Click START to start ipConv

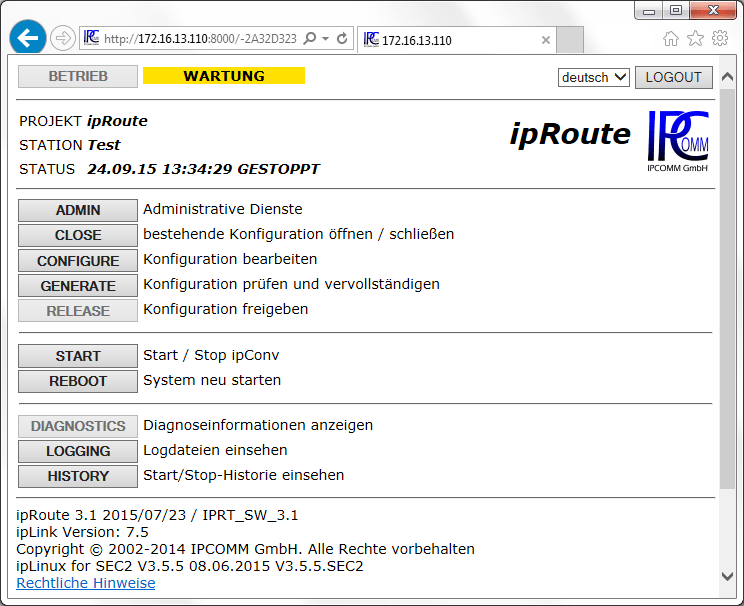coord(78,356)
